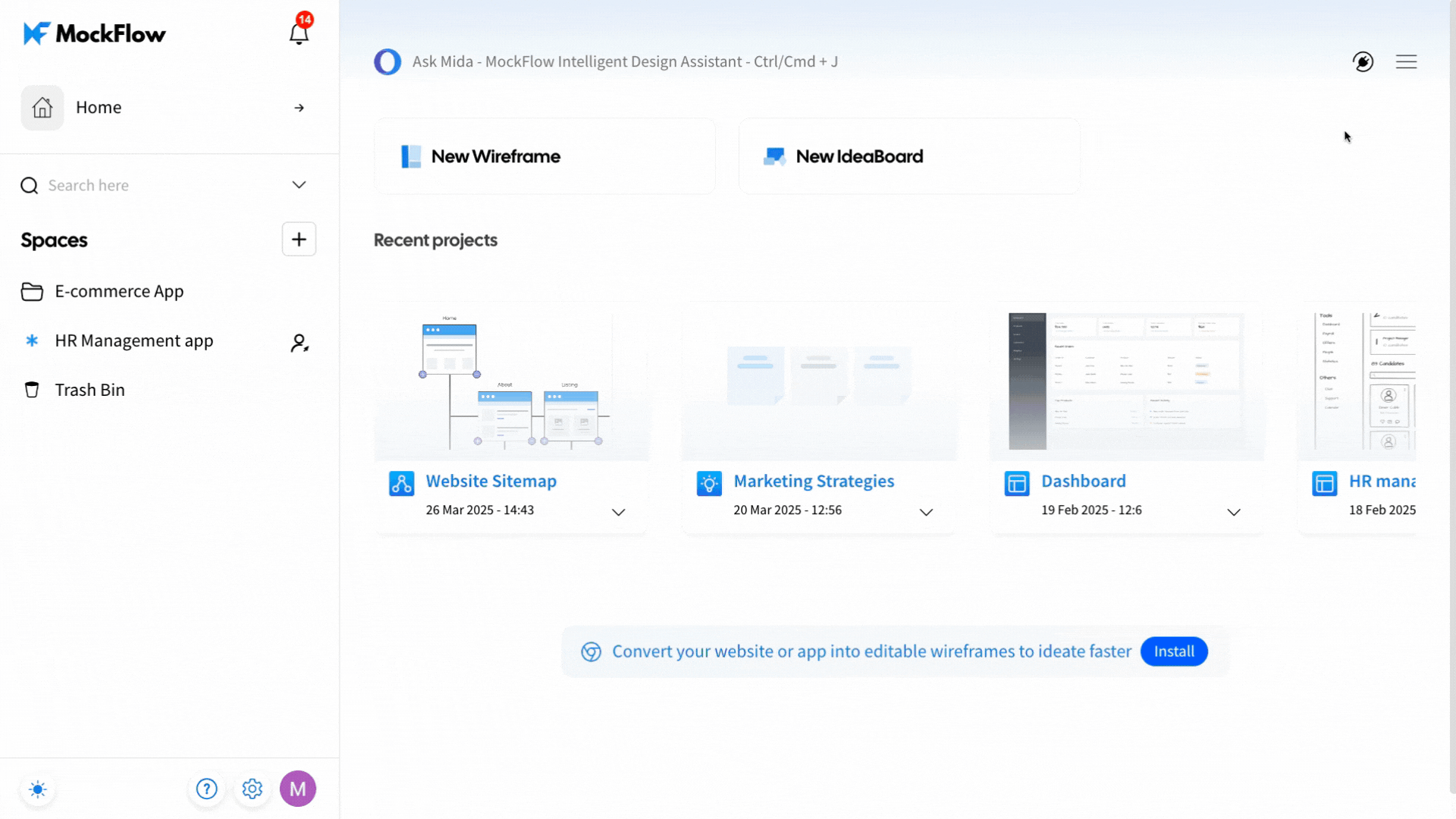Open the Marketing Strategies thumbnail
This screenshot has height=819, width=1456.
click(819, 381)
